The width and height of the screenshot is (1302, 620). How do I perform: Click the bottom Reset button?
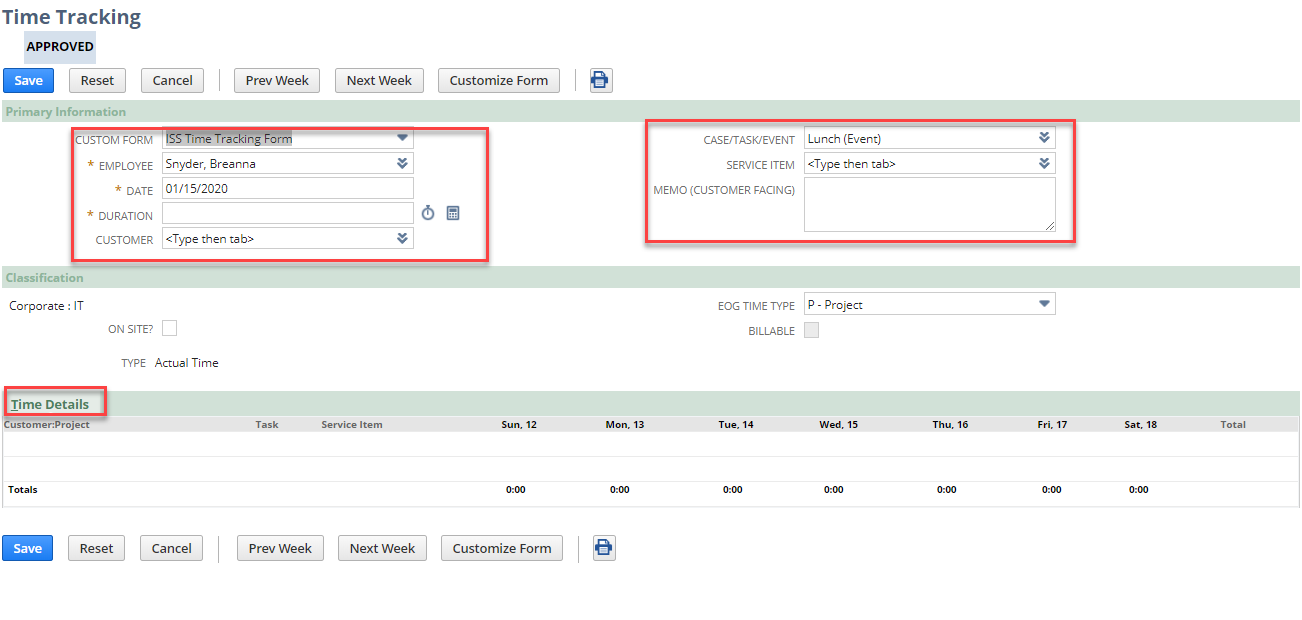[96, 548]
